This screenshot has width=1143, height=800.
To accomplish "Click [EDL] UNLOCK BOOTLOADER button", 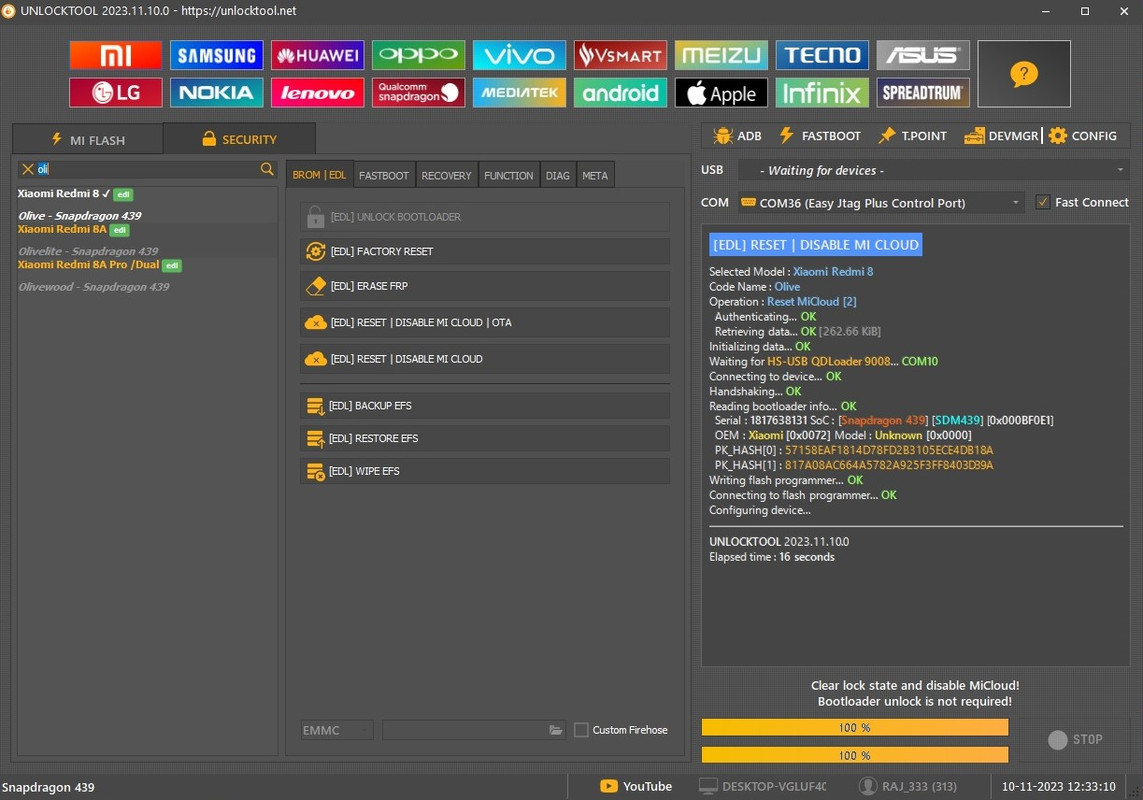I will pyautogui.click(x=485, y=217).
